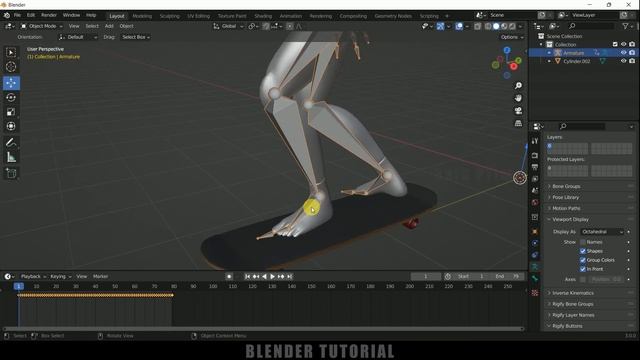
Task: Click the timeline horizontal scrollbar
Action: pos(263,328)
